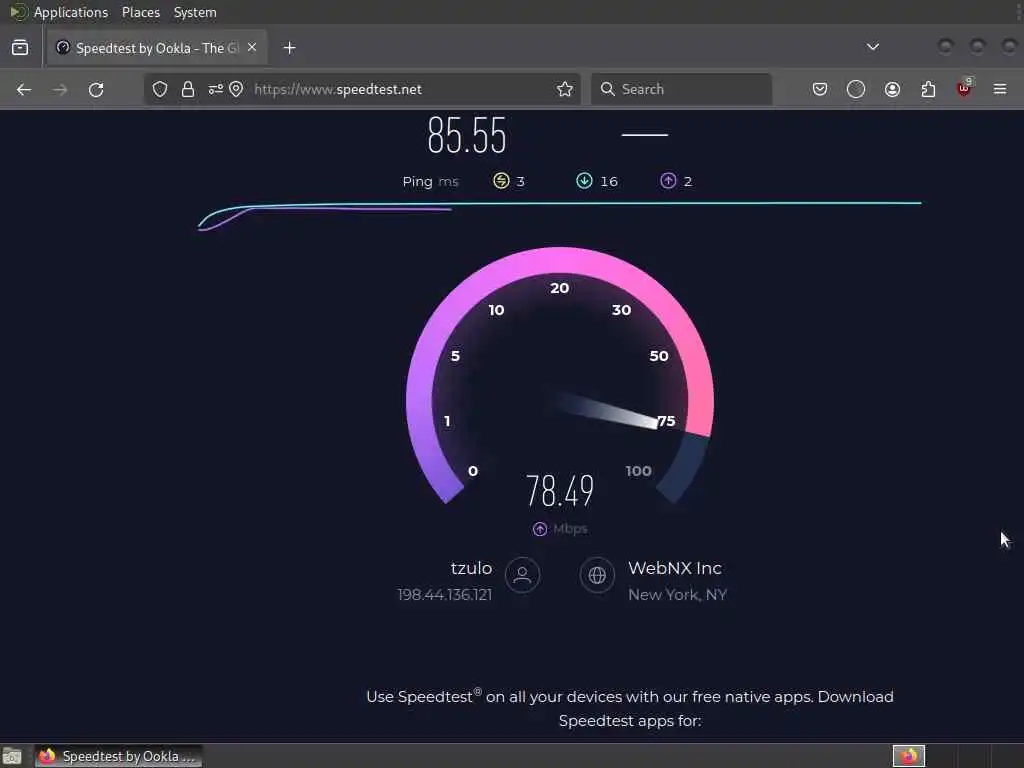Click the user profile circle icon
The image size is (1024, 768).
[522, 575]
